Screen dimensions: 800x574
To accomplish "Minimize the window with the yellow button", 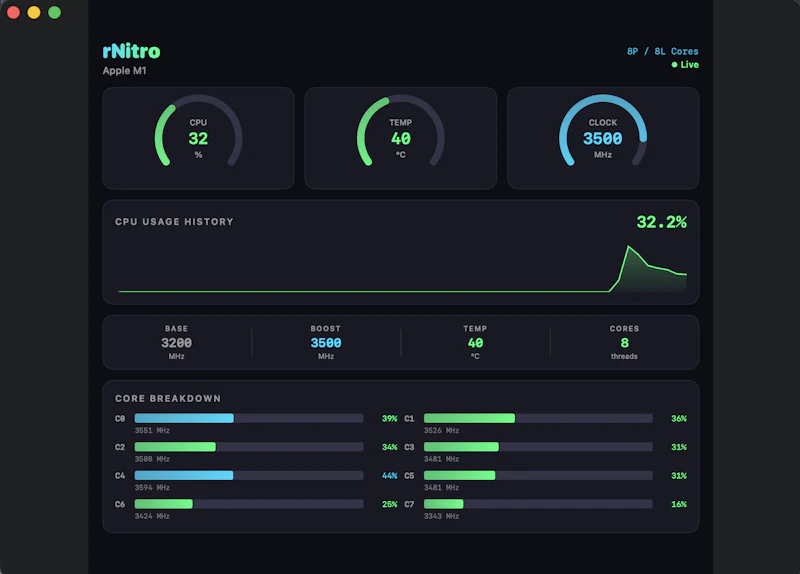I will tap(34, 12).
